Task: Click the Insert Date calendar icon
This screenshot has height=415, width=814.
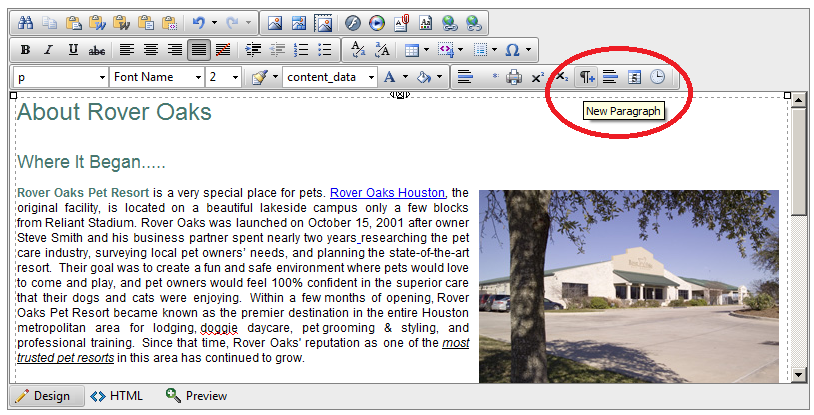Action: 634,77
